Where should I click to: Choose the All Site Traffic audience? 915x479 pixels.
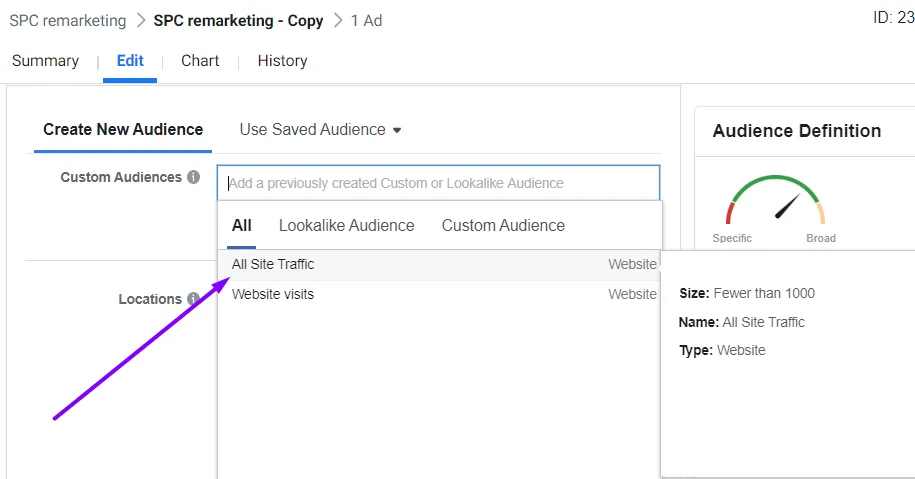click(x=440, y=264)
